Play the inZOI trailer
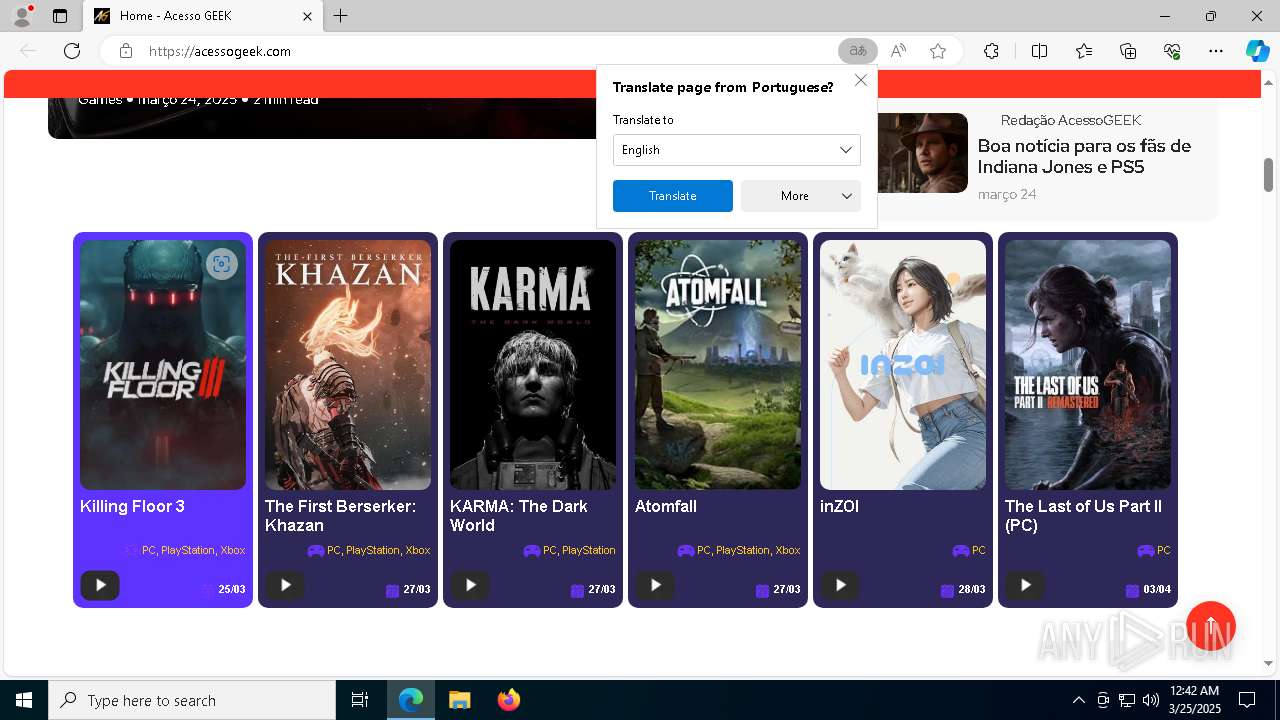 [840, 585]
